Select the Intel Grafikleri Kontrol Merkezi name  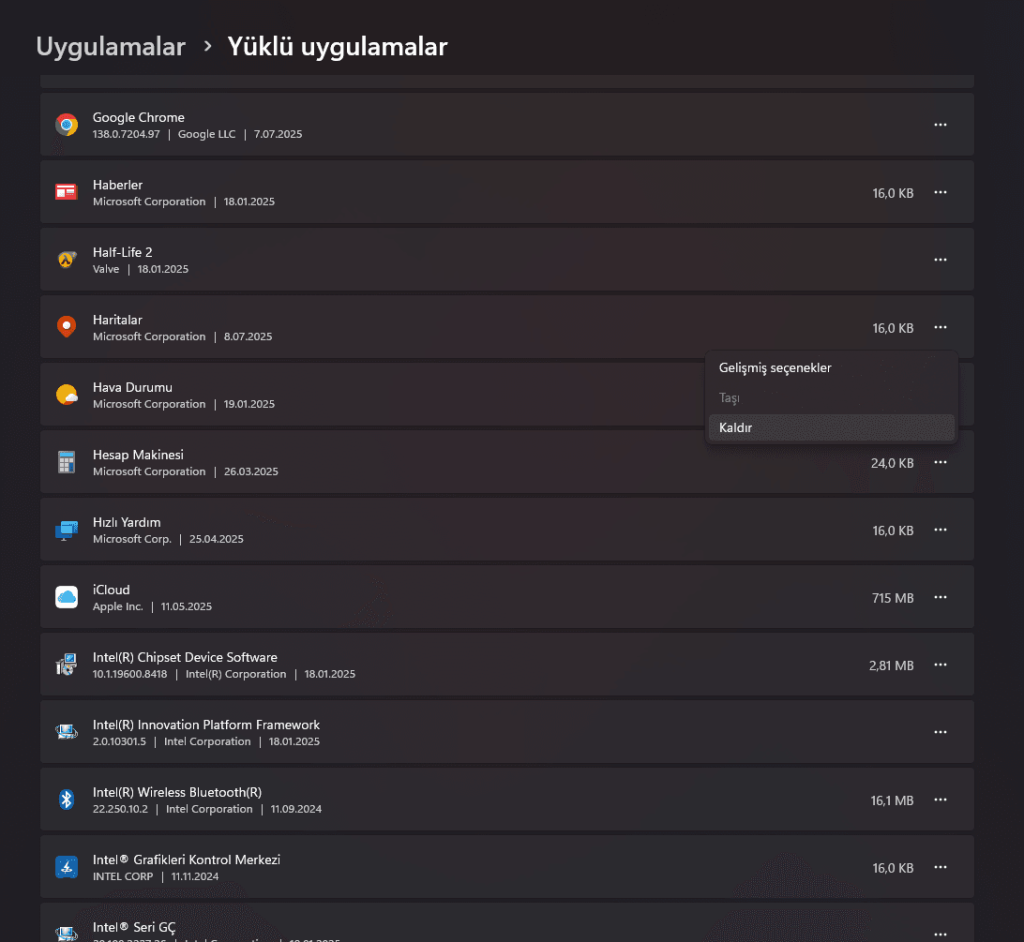point(186,860)
